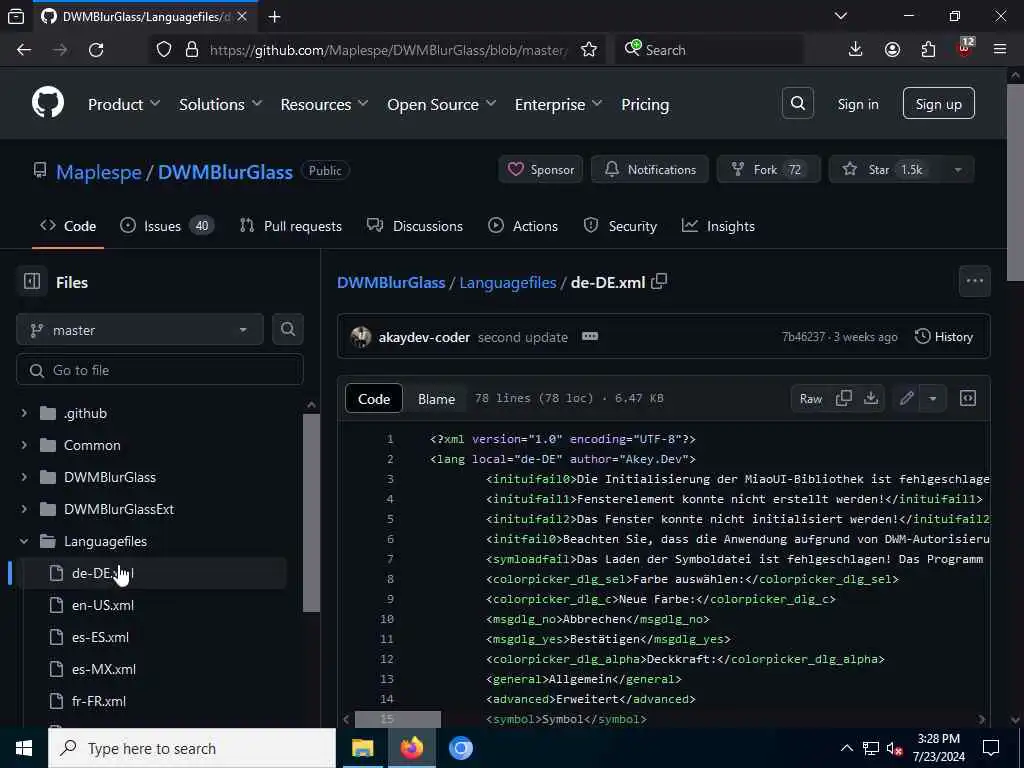The width and height of the screenshot is (1024, 768).
Task: Copy the de-DE.xml file path
Action: click(660, 281)
